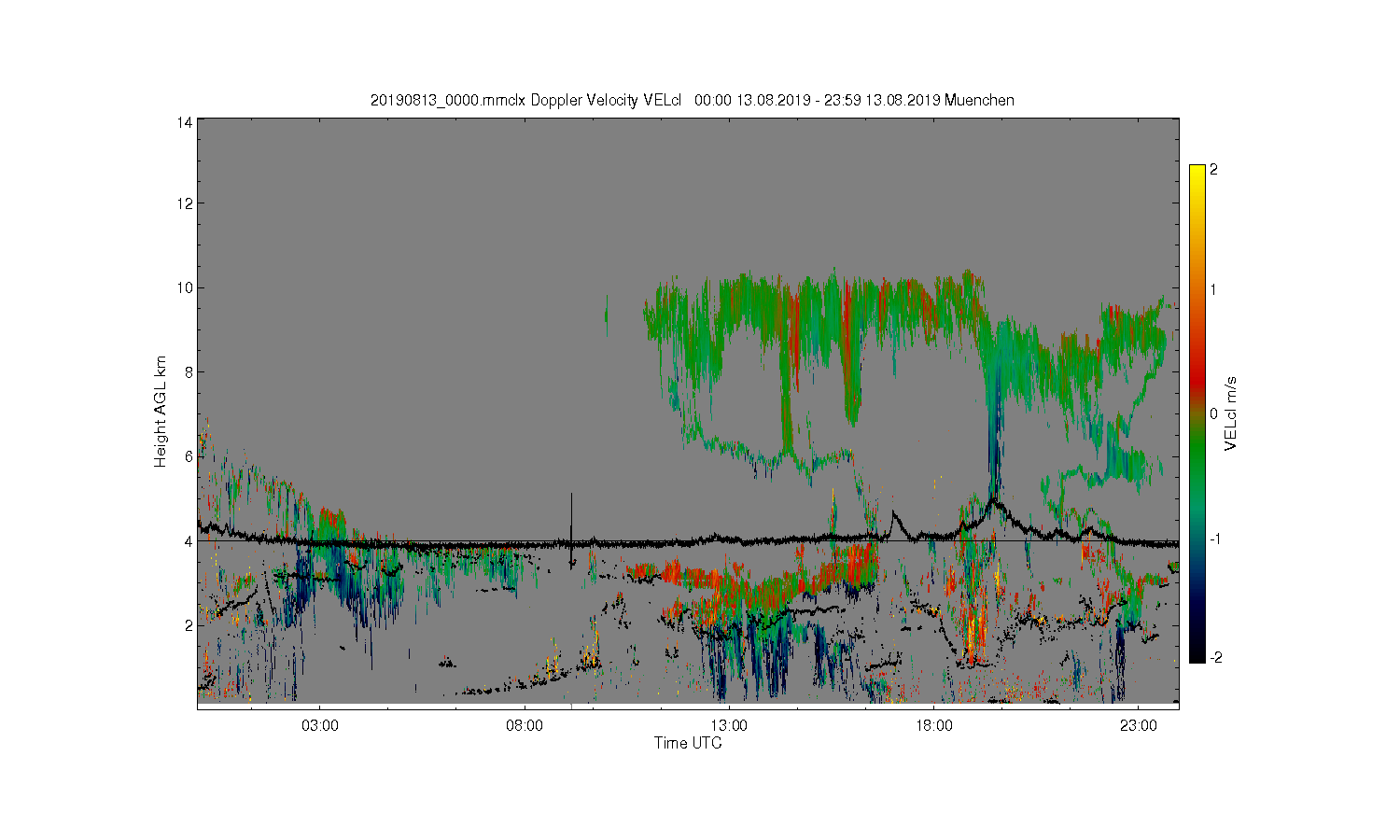Click the small isolated green echo near 10:00
Image resolution: width=1400 pixels, height=840 pixels.
pyautogui.click(x=607, y=315)
